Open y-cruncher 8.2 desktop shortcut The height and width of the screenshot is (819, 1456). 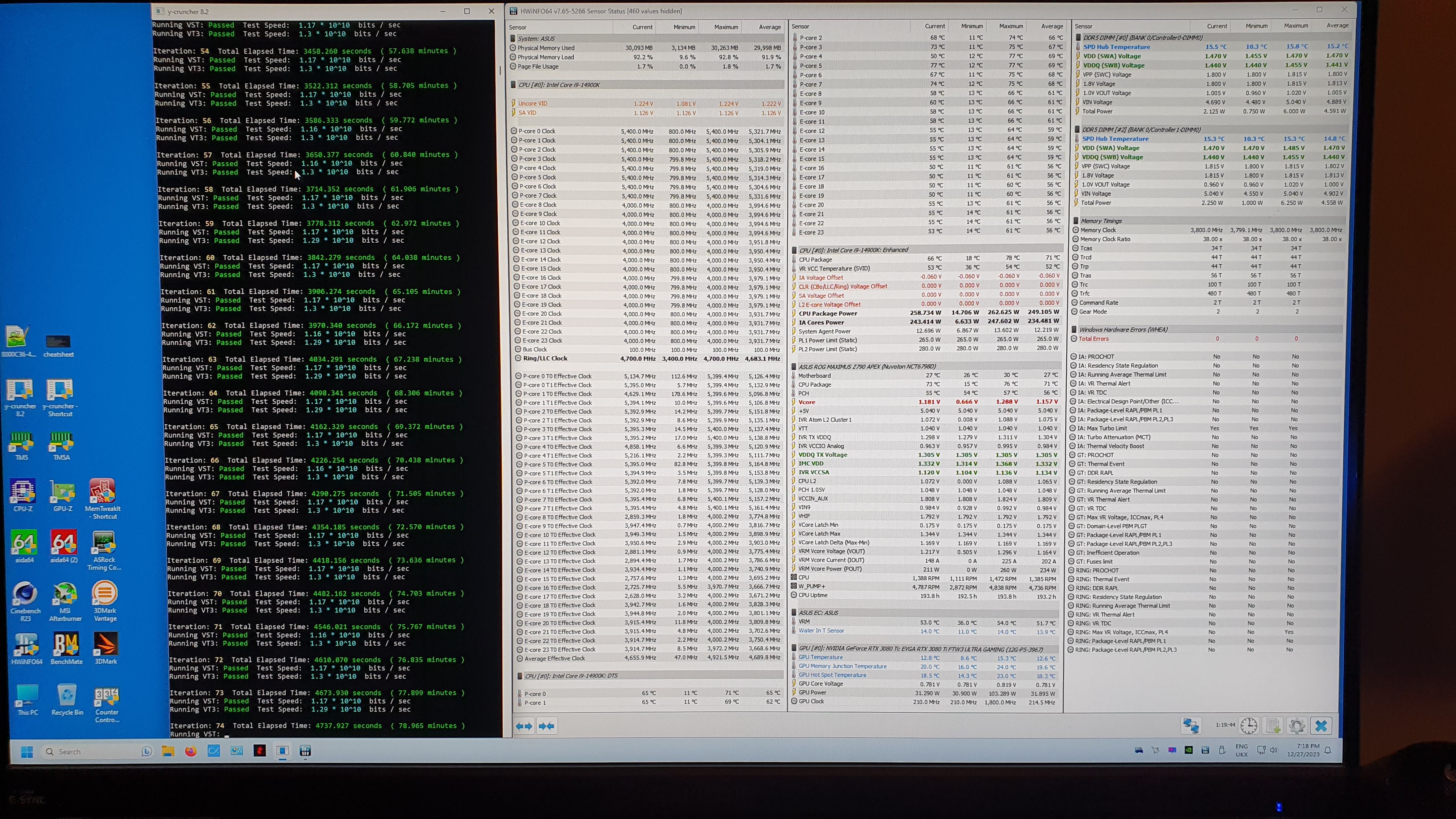(x=20, y=397)
